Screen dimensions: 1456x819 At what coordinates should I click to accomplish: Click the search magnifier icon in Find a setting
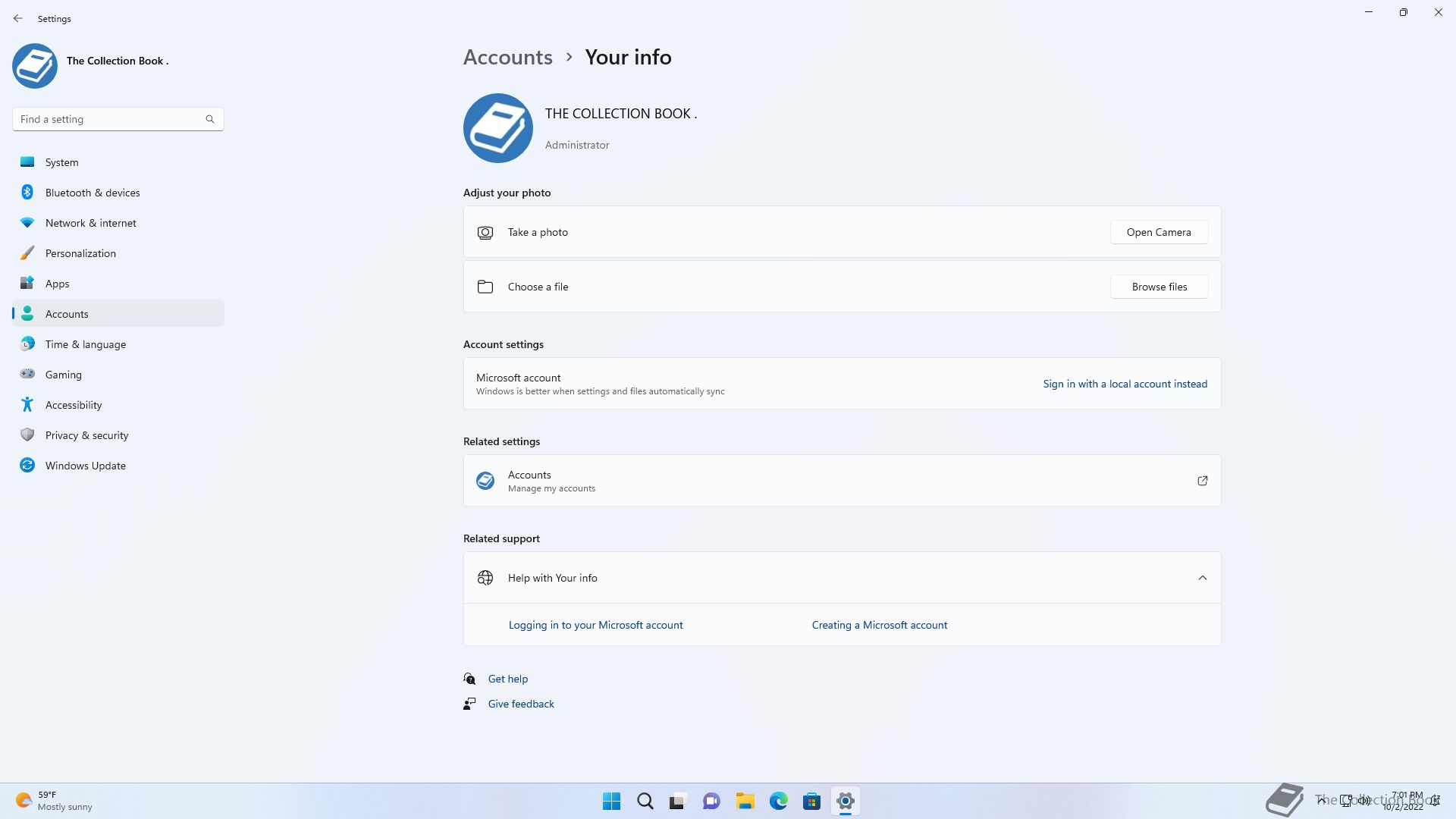click(x=210, y=119)
